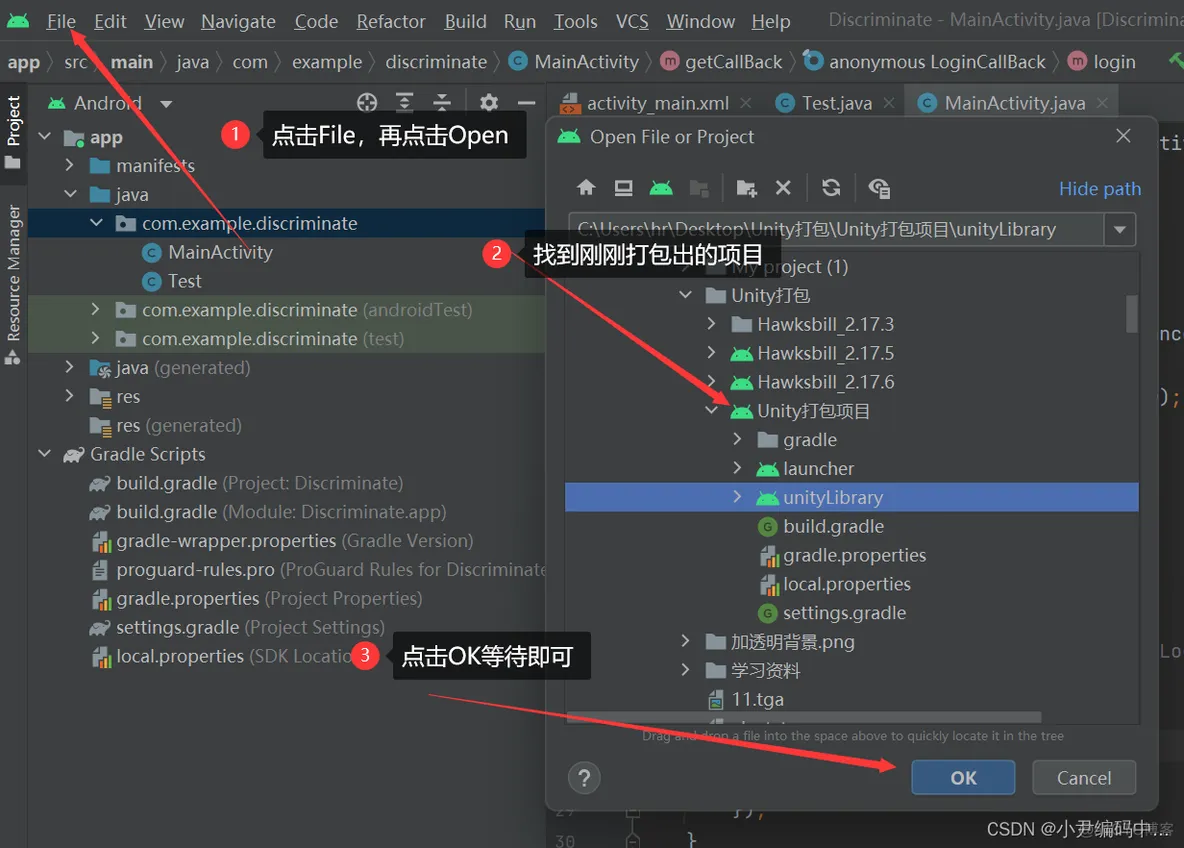Screen dimensions: 1184x848
Task: Click the Delete X icon in dialog toolbar
Action: pos(783,187)
